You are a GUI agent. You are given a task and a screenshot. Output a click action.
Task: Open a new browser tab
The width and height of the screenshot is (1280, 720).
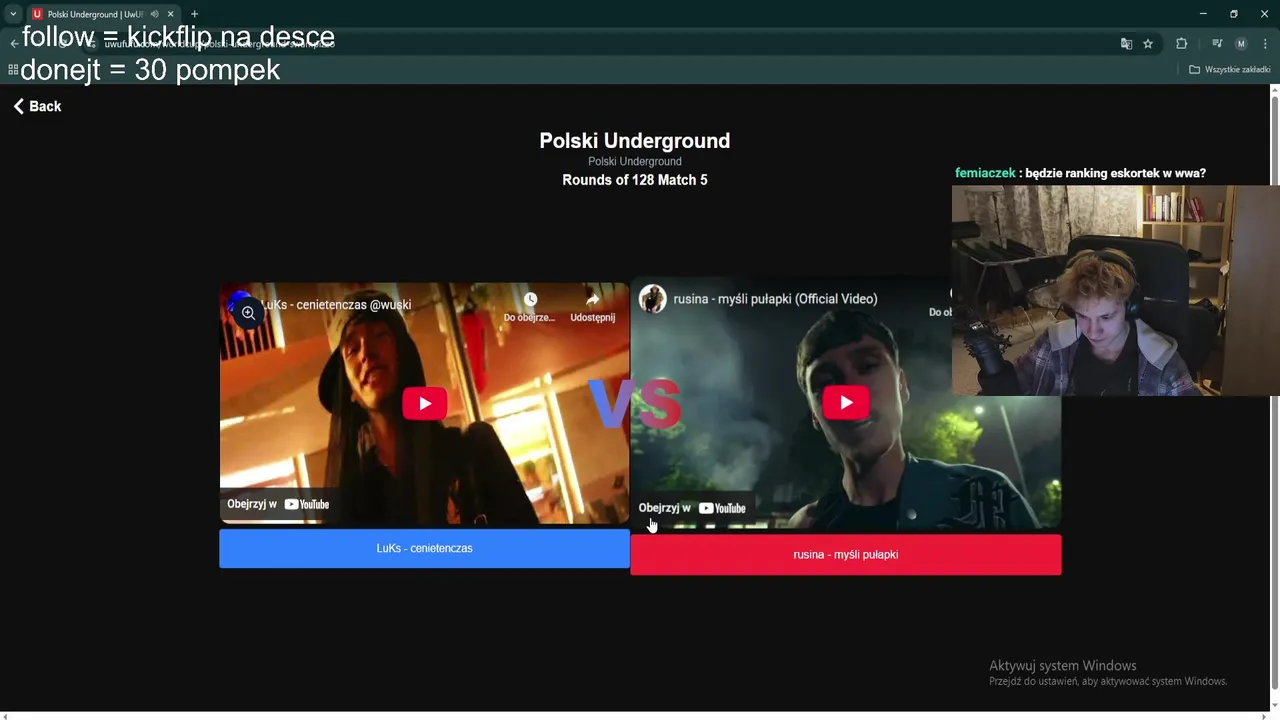click(194, 14)
